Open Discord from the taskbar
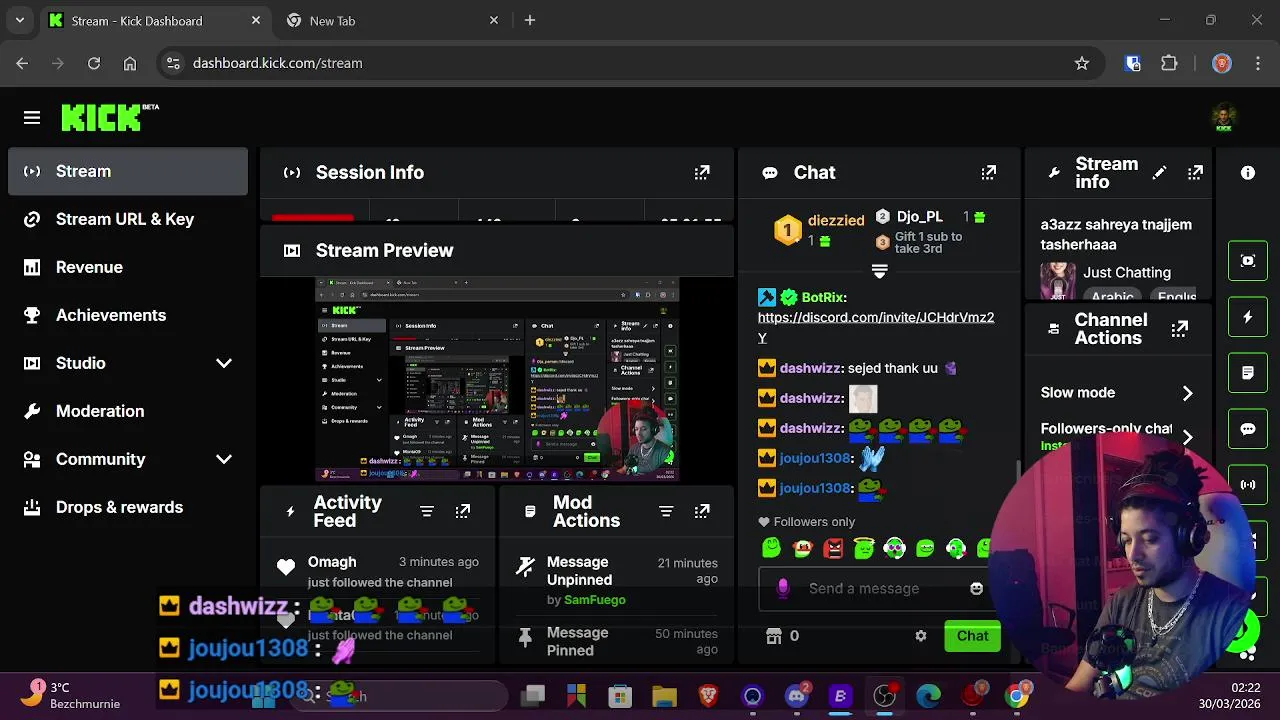 [797, 696]
